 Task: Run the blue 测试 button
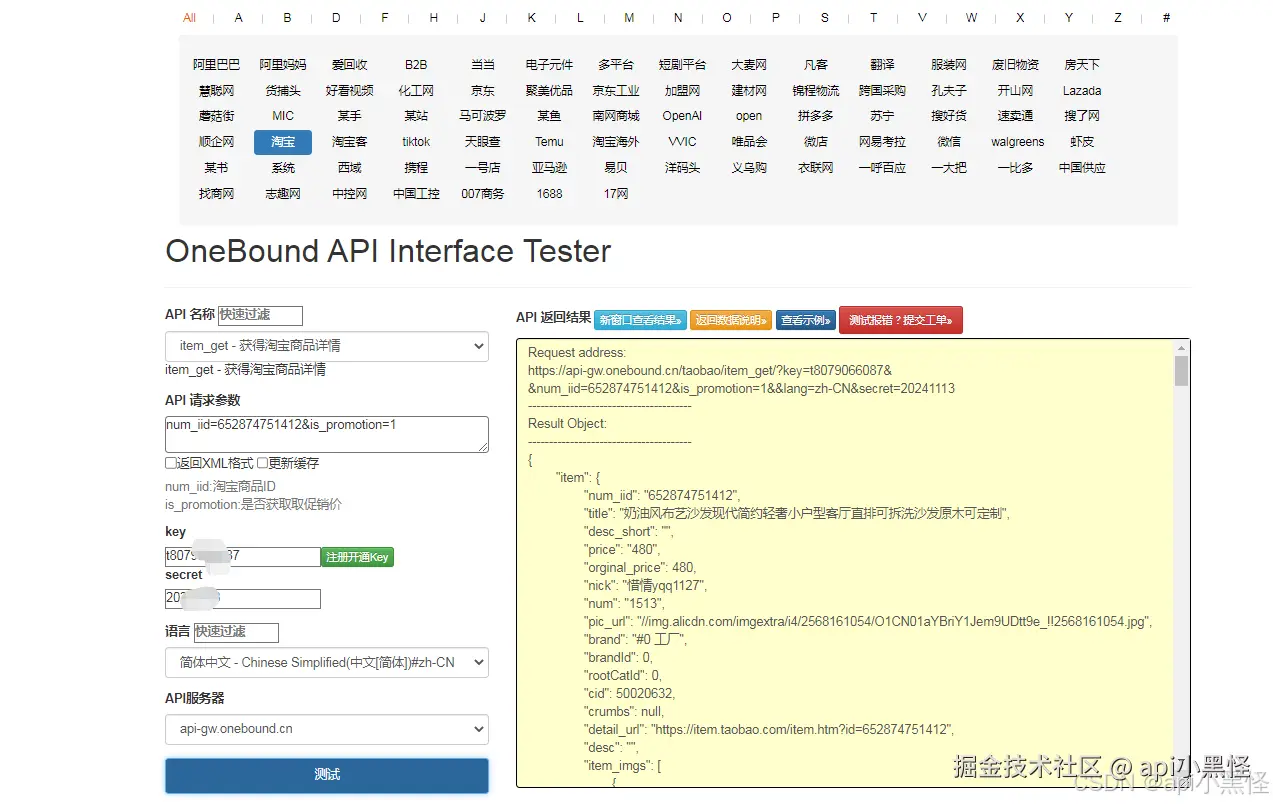click(x=327, y=775)
